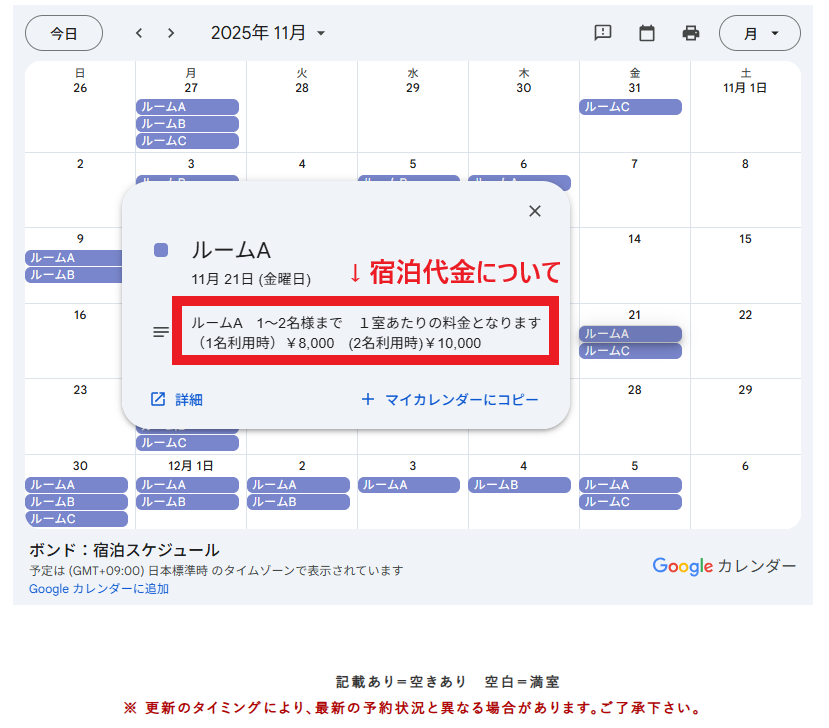
Task: Close the ルームA event popup
Action: click(x=535, y=211)
